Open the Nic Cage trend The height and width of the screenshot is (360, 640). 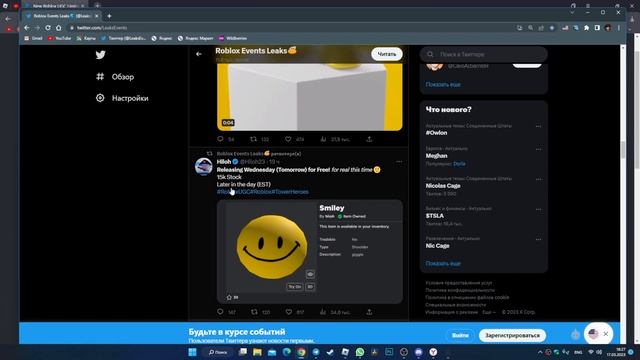click(x=437, y=246)
